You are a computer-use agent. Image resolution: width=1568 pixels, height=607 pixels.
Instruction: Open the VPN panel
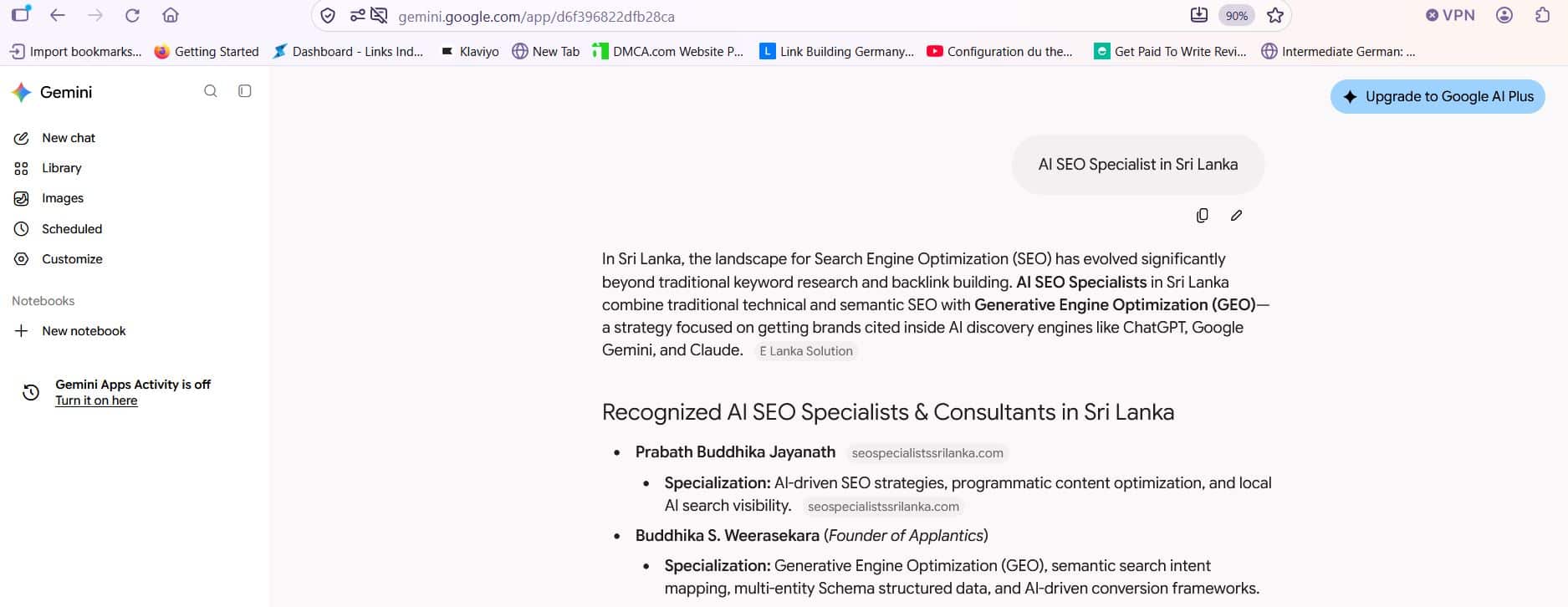click(x=1450, y=15)
